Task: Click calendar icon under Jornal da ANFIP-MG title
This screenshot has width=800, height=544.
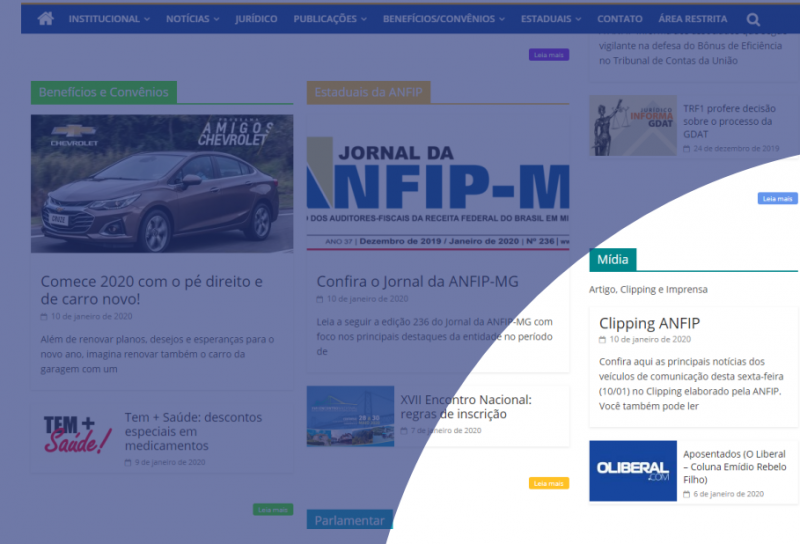Action: pos(320,300)
